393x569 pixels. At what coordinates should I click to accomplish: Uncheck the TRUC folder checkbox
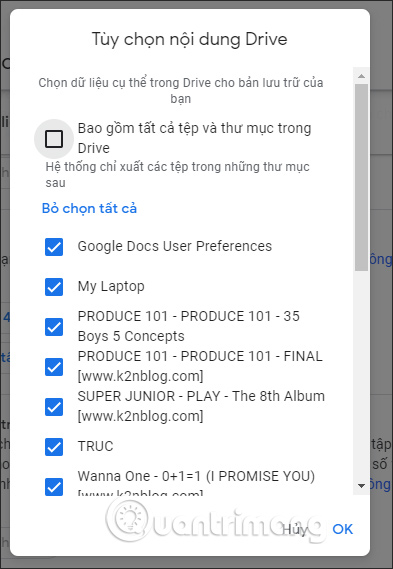[54, 447]
